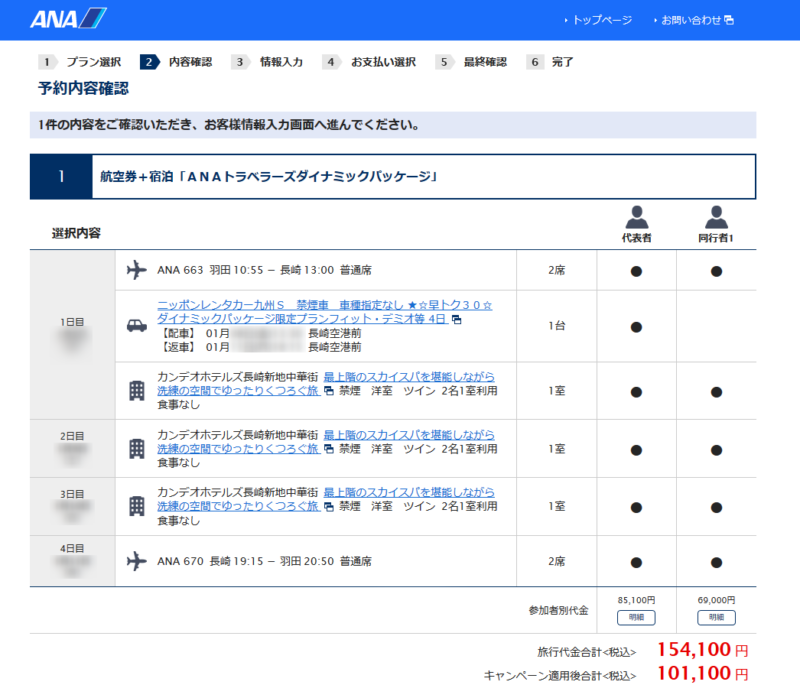
Task: Click the 2日目 hotel plan external window icon
Action: [329, 449]
